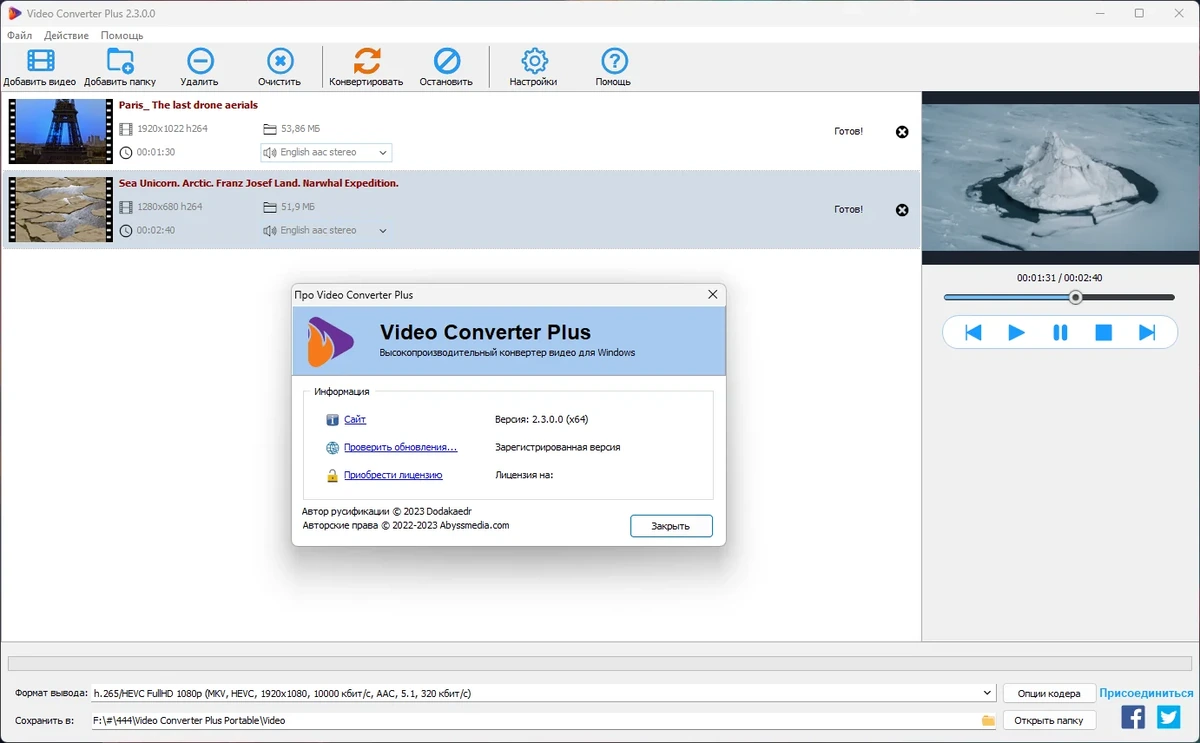1200x743 pixels.
Task: Click the 00:01:30 duration text
Action: tap(156, 153)
